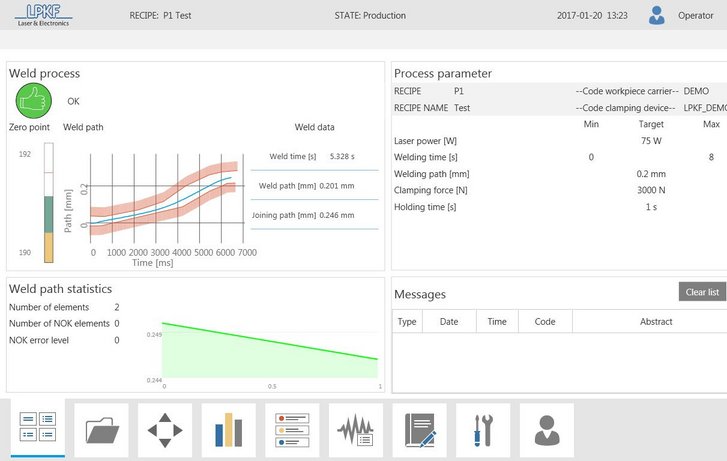Viewport: 727px width, 461px height.
Task: Click the Clear list button
Action: (701, 292)
